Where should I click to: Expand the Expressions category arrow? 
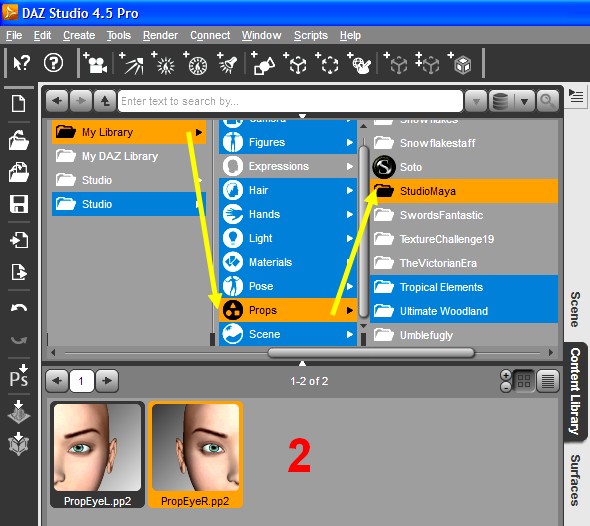click(x=350, y=167)
